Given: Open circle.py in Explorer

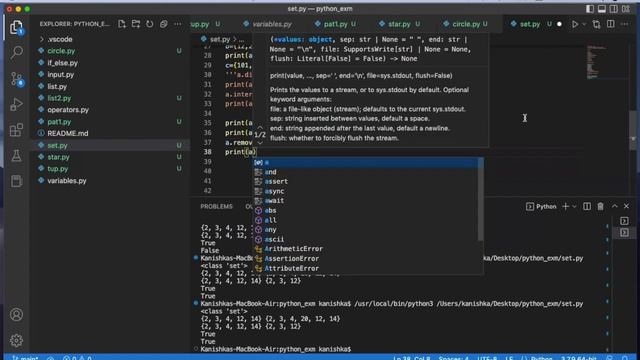Looking at the screenshot, I should click(110, 51).
